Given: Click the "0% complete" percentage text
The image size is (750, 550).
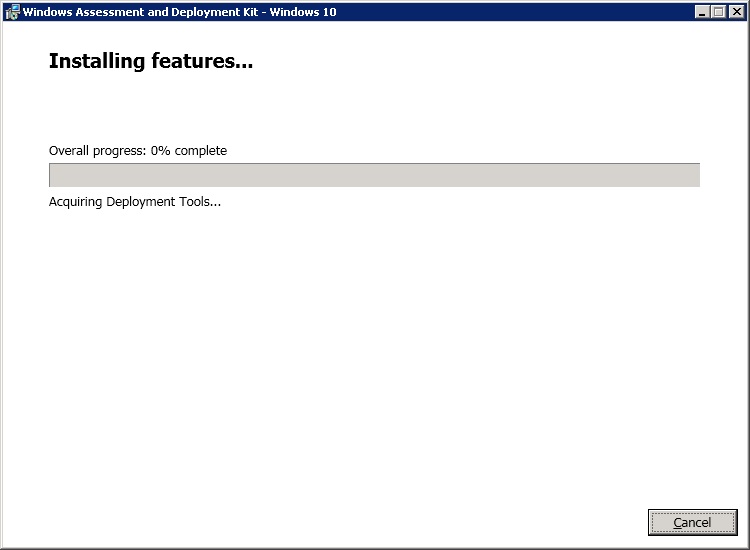Looking at the screenshot, I should (x=189, y=151).
